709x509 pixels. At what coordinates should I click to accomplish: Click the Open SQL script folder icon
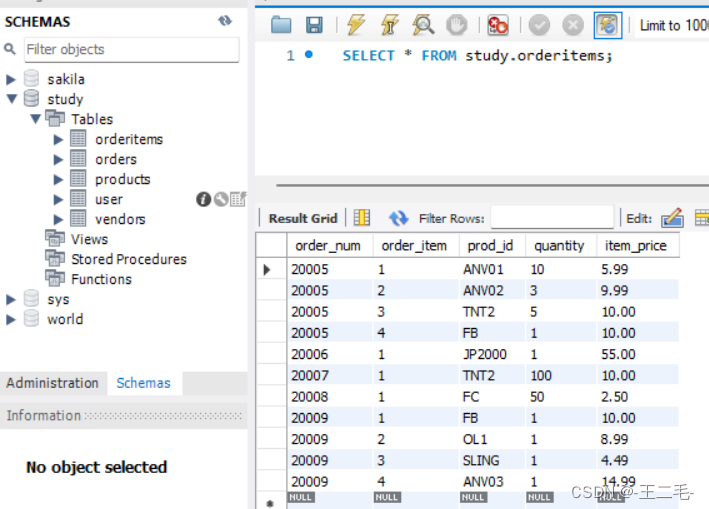pyautogui.click(x=281, y=25)
